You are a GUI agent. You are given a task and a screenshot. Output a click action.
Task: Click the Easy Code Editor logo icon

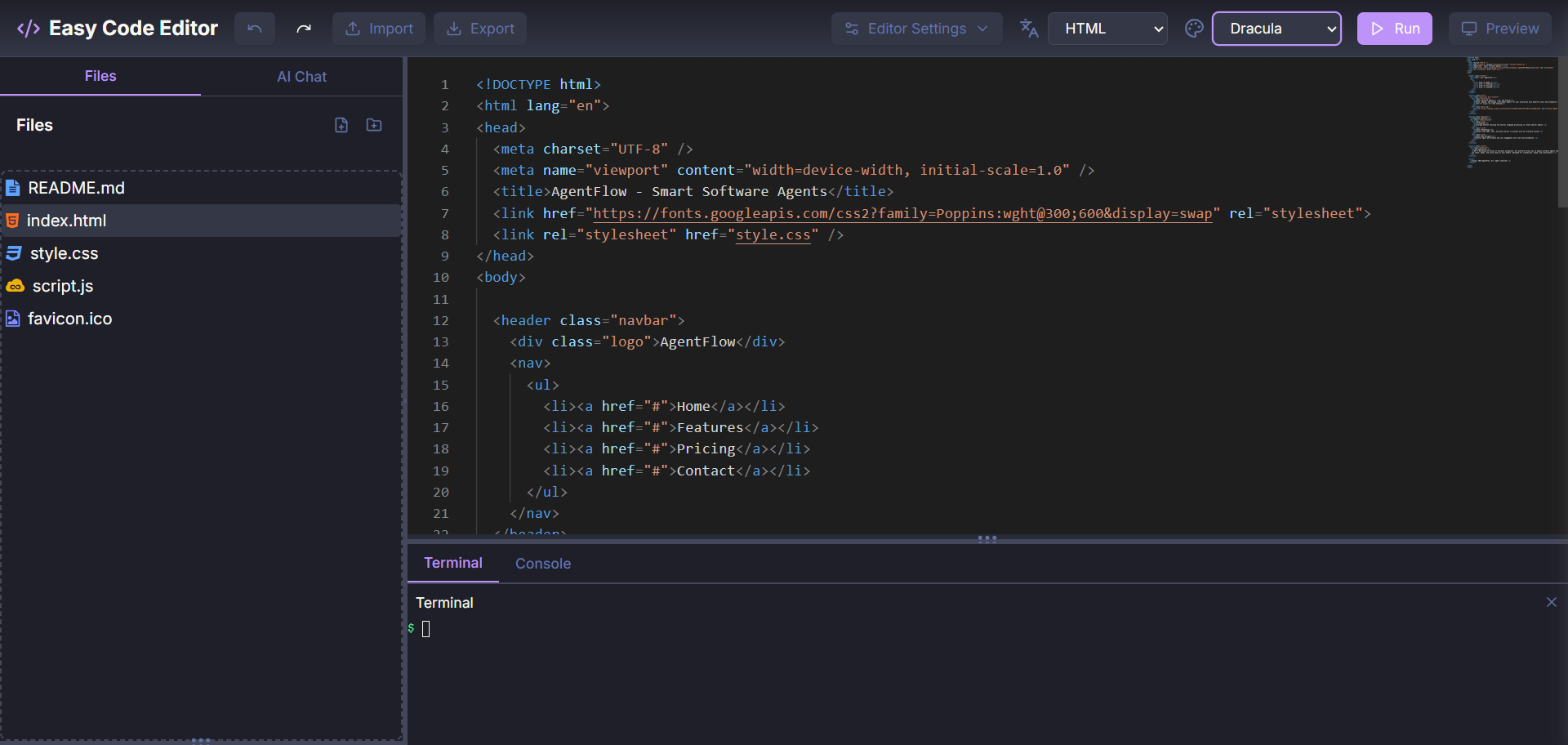29,29
